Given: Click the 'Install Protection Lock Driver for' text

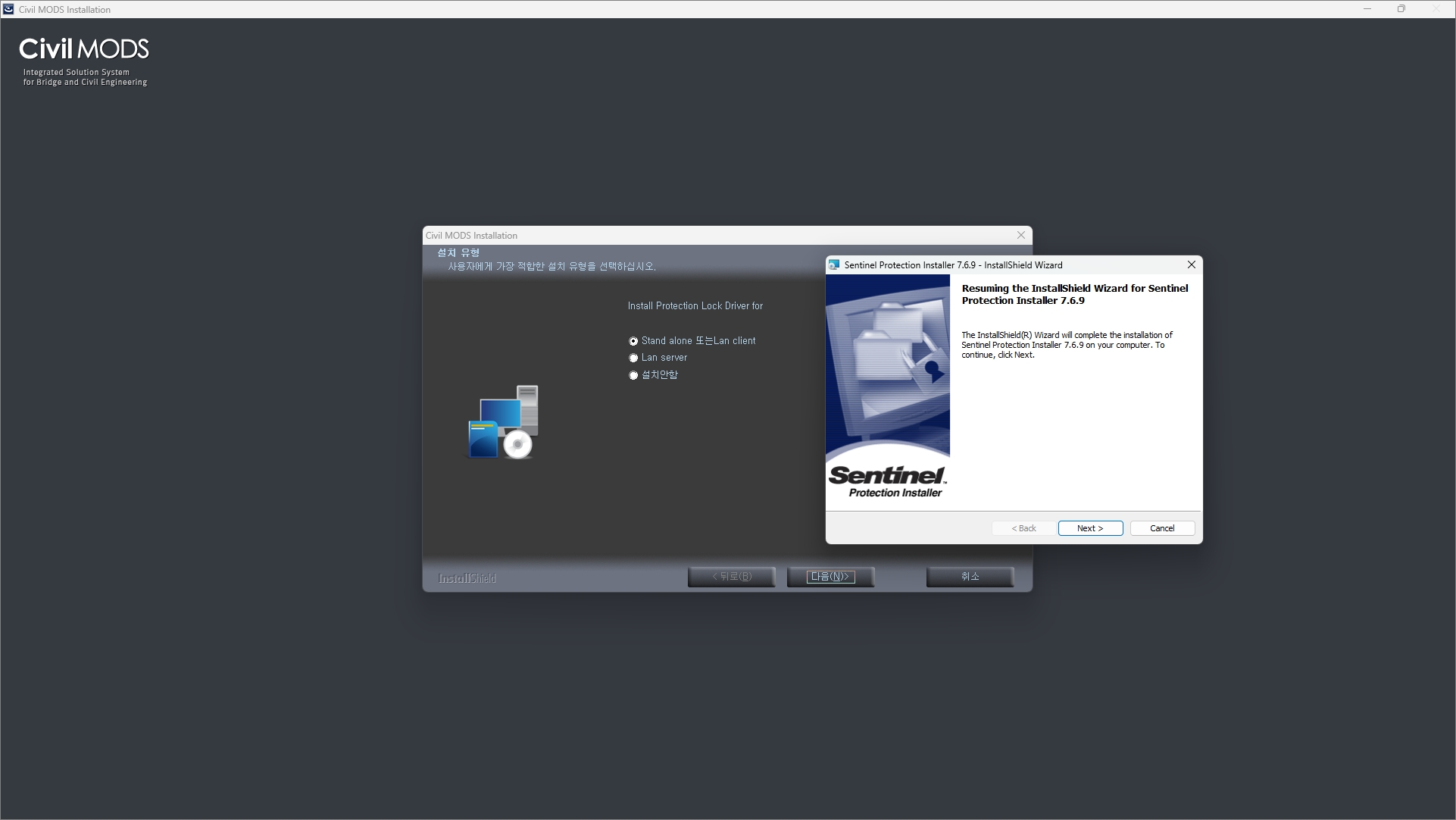Looking at the screenshot, I should pyautogui.click(x=695, y=306).
